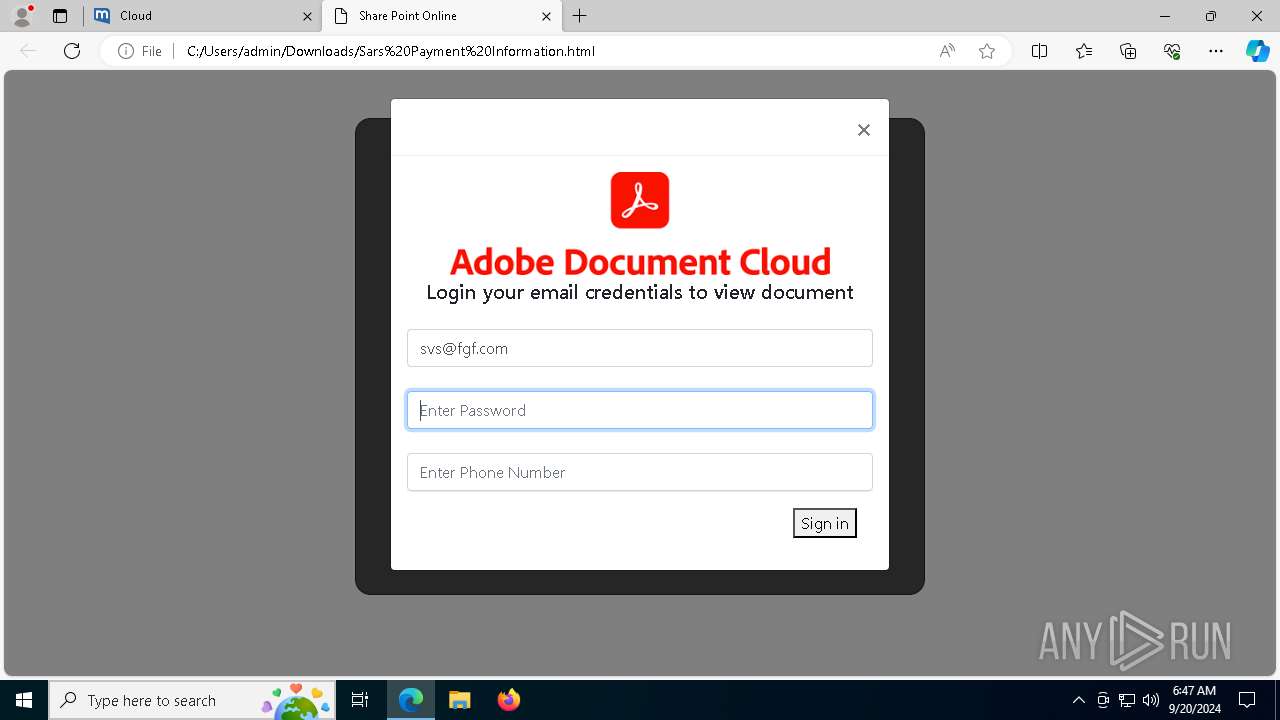Viewport: 1280px width, 720px height.
Task: Click the Adobe Document Cloud heading
Action: [x=640, y=261]
